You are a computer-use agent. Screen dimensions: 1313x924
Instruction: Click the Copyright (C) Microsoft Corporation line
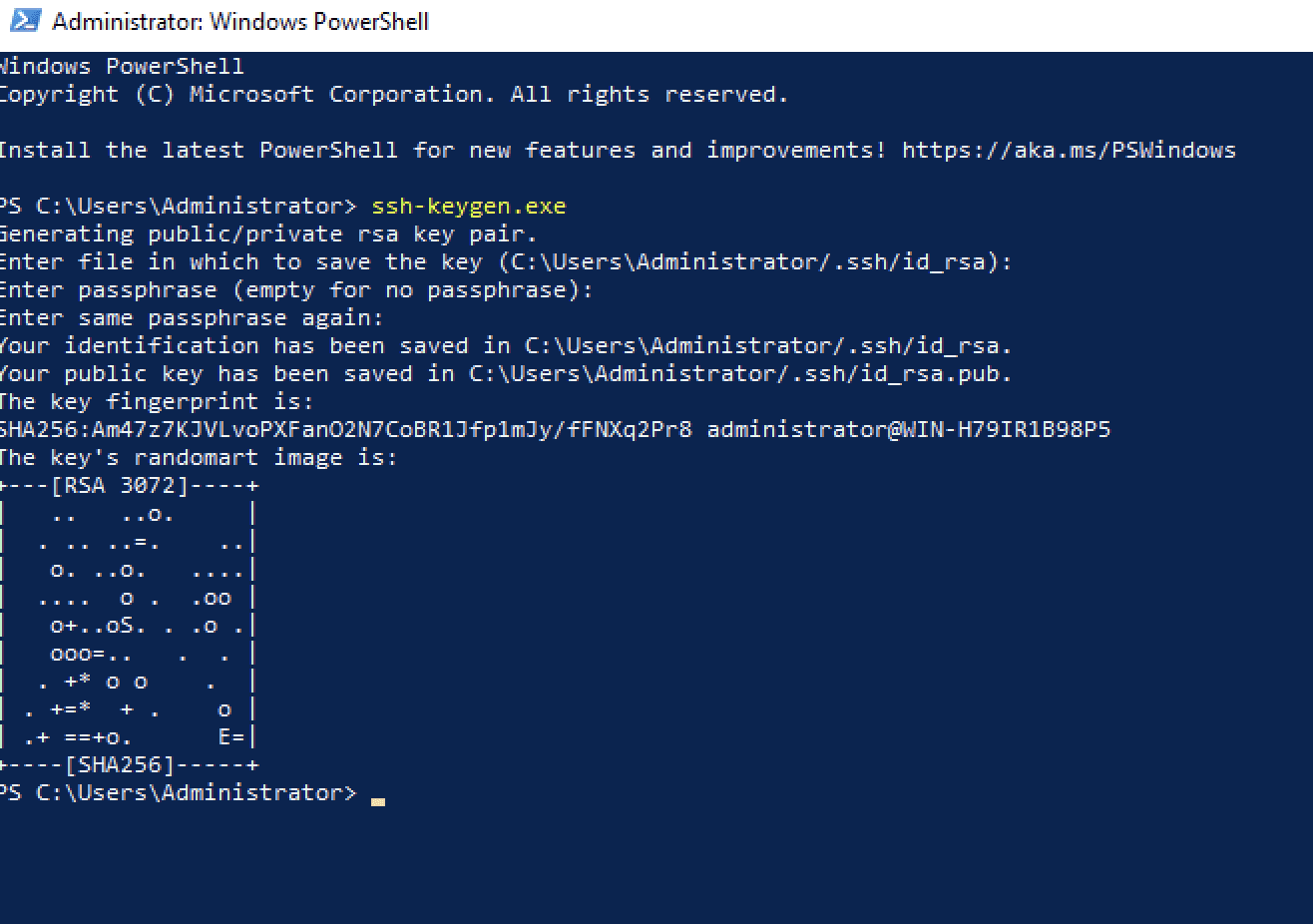click(394, 95)
